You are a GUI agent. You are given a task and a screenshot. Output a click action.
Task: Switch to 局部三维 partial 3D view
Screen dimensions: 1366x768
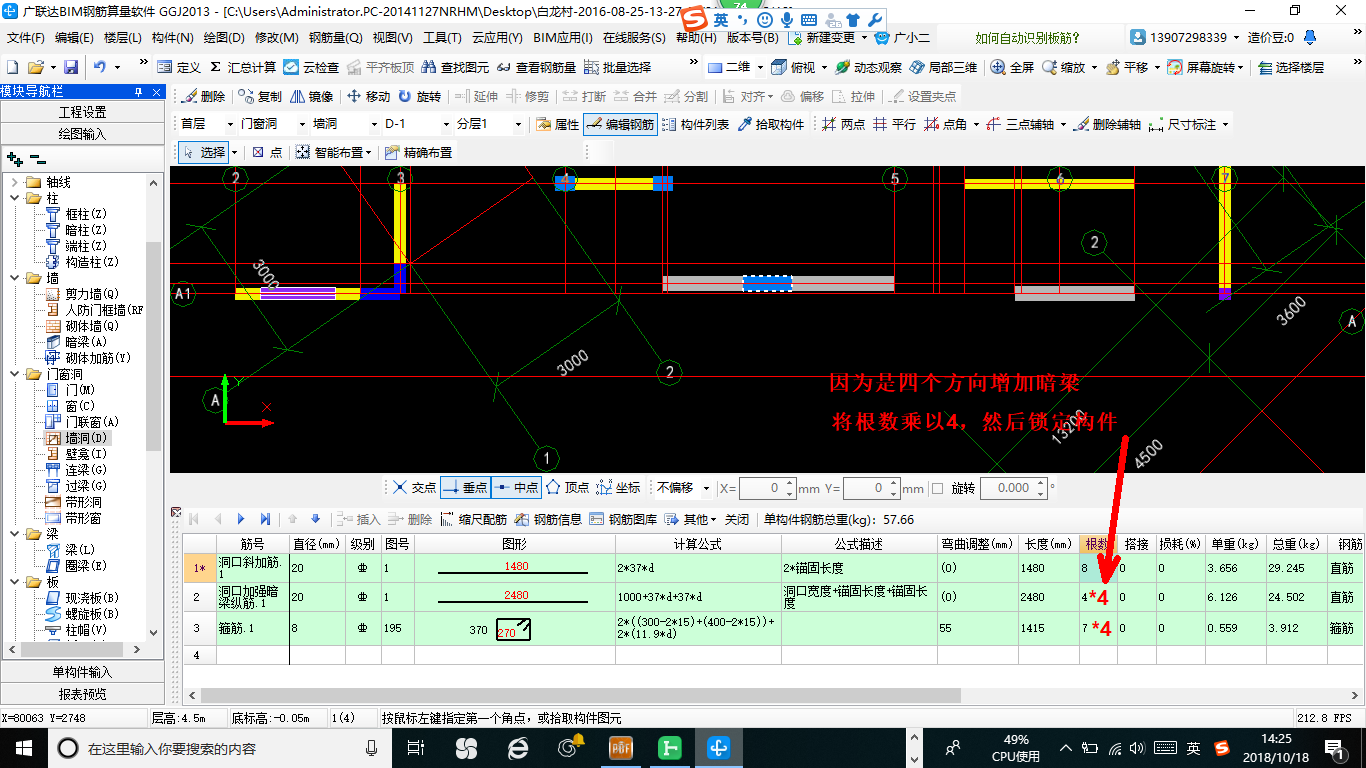click(943, 67)
